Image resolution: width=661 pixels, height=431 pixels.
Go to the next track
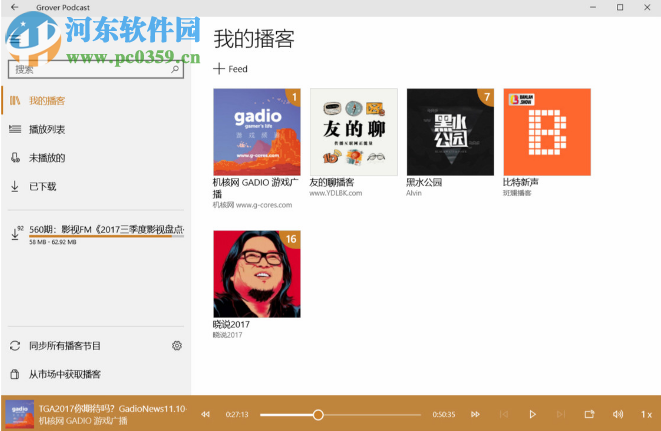tap(561, 414)
